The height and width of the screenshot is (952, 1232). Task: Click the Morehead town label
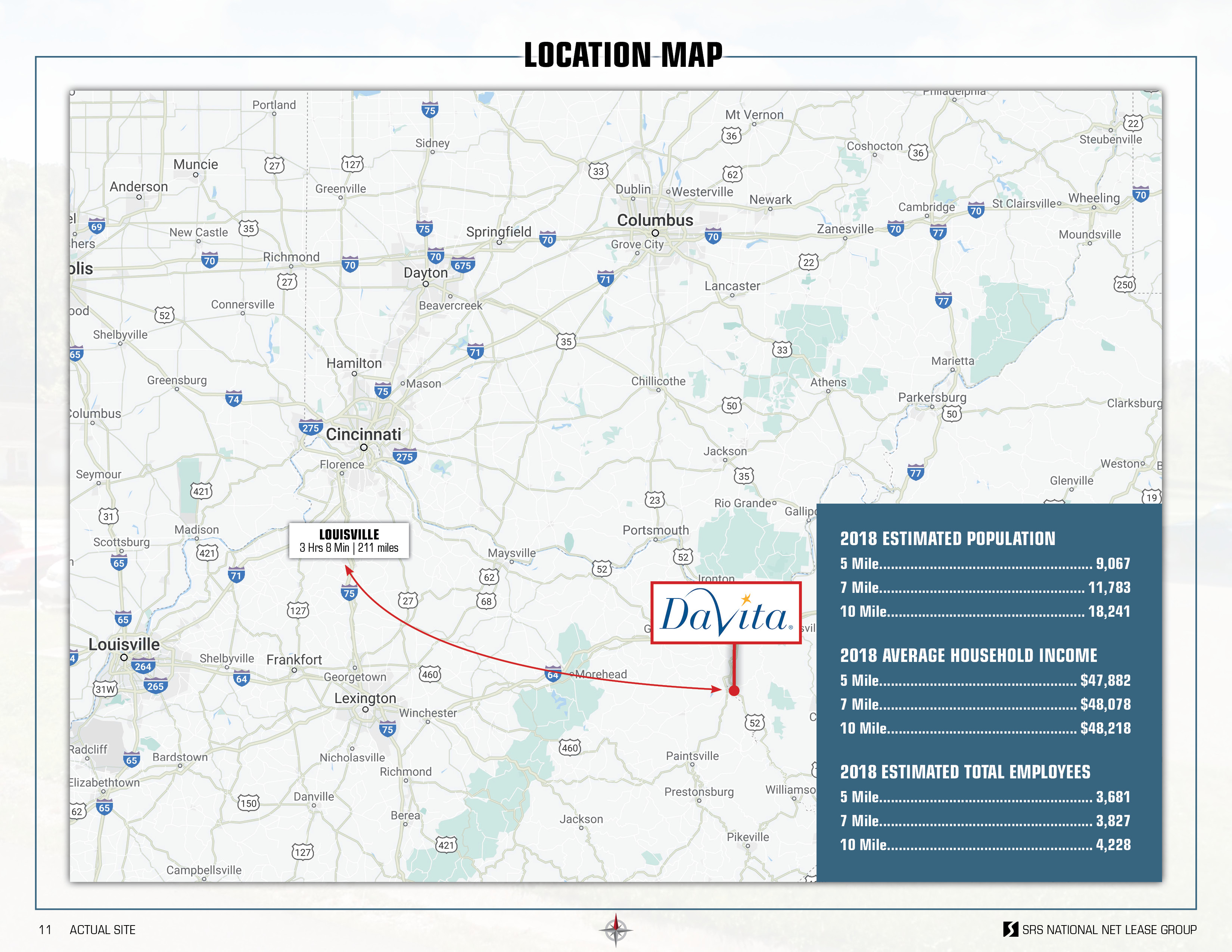coord(601,674)
